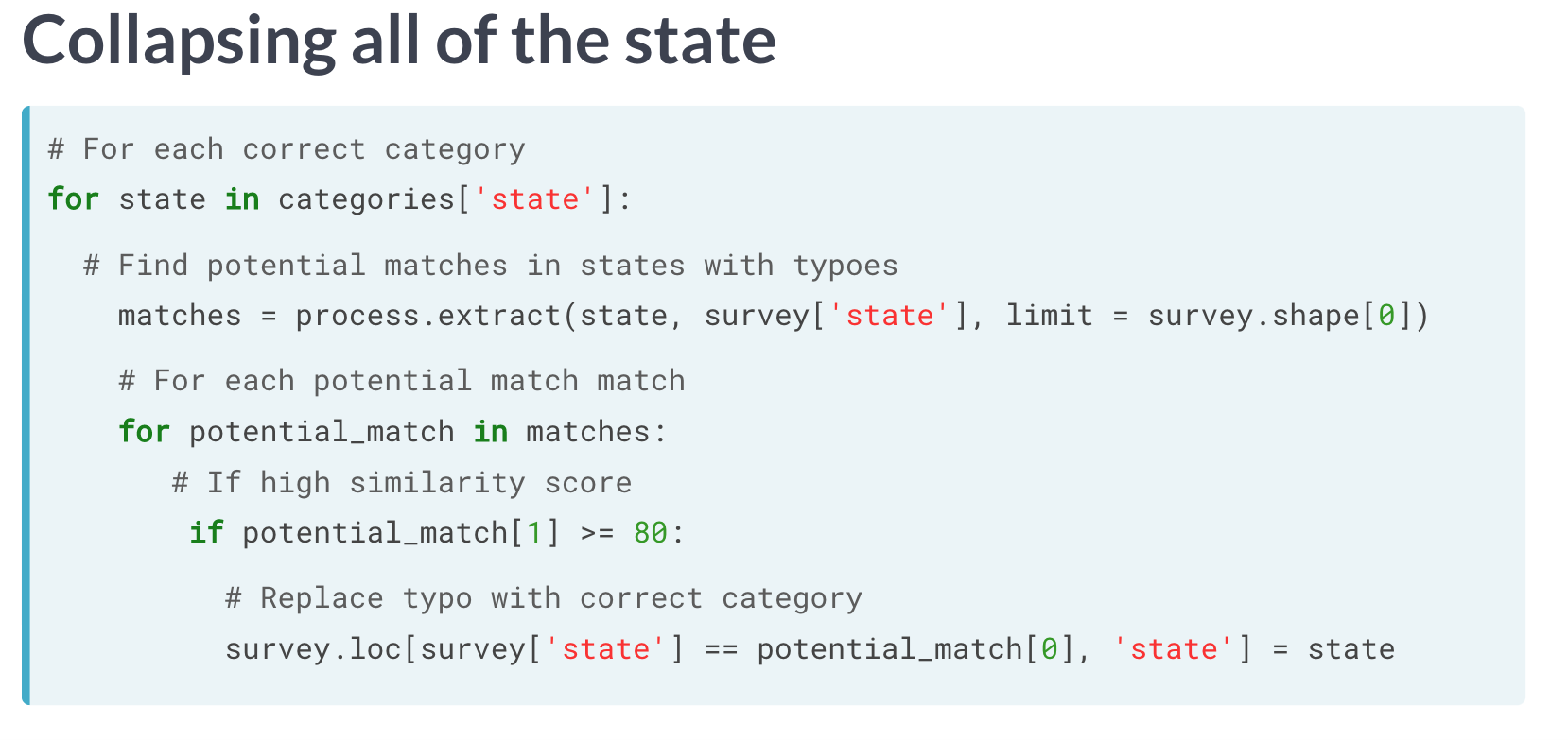This screenshot has height=741, width=1568.
Task: Click the 'Collapsing all of the state' heading
Action: pyautogui.click(x=399, y=42)
